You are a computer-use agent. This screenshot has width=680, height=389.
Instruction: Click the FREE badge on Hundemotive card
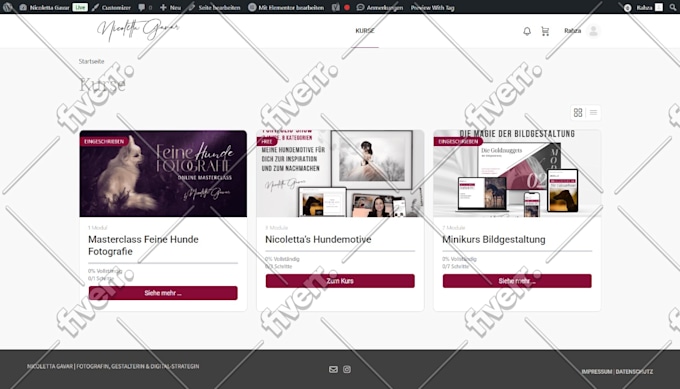pos(267,141)
